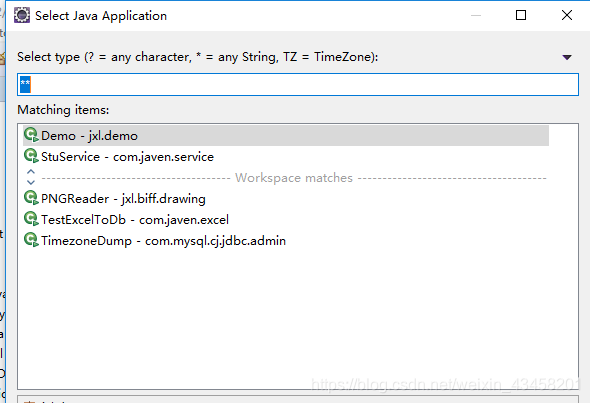Focus the Select type search field
Image resolution: width=590 pixels, height=403 pixels.
(x=298, y=85)
